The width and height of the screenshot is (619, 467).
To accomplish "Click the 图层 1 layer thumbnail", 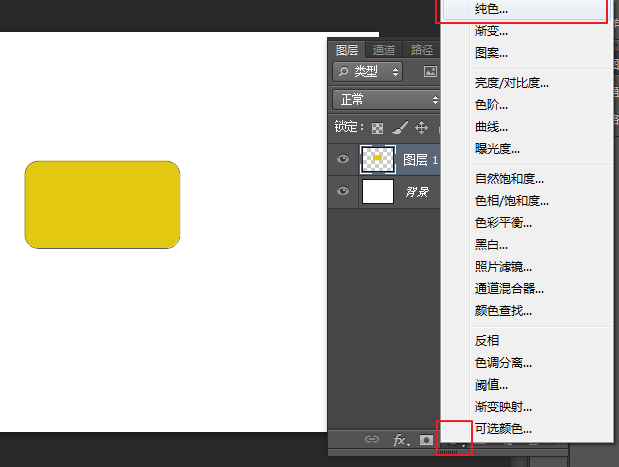I will pos(378,159).
